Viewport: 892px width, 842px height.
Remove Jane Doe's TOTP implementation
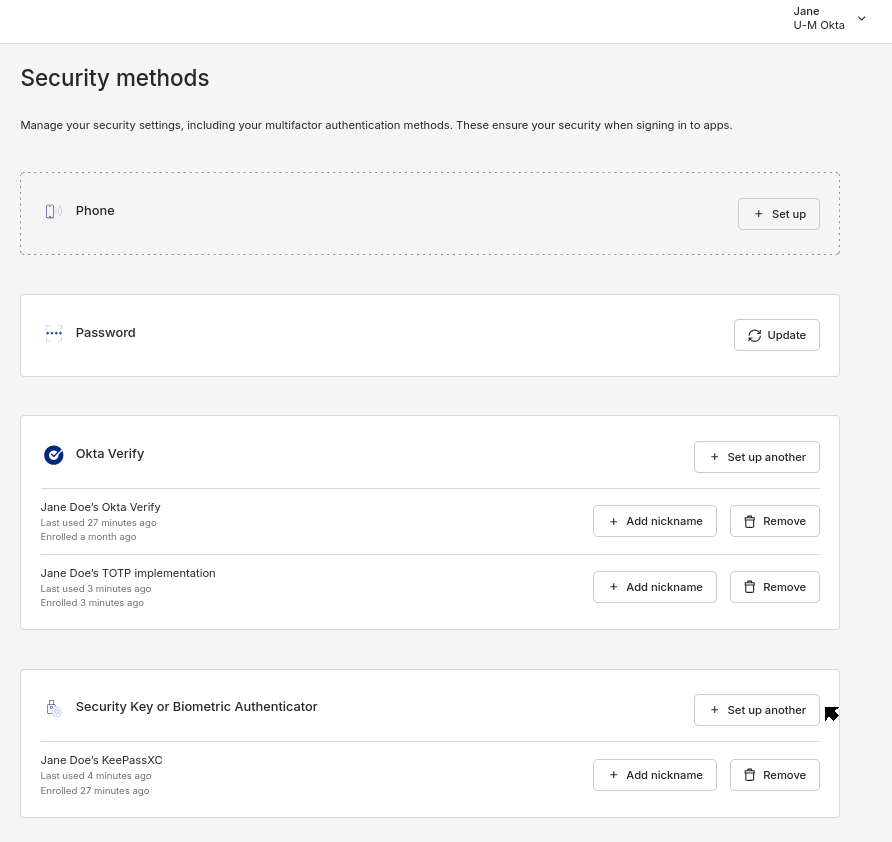[775, 587]
